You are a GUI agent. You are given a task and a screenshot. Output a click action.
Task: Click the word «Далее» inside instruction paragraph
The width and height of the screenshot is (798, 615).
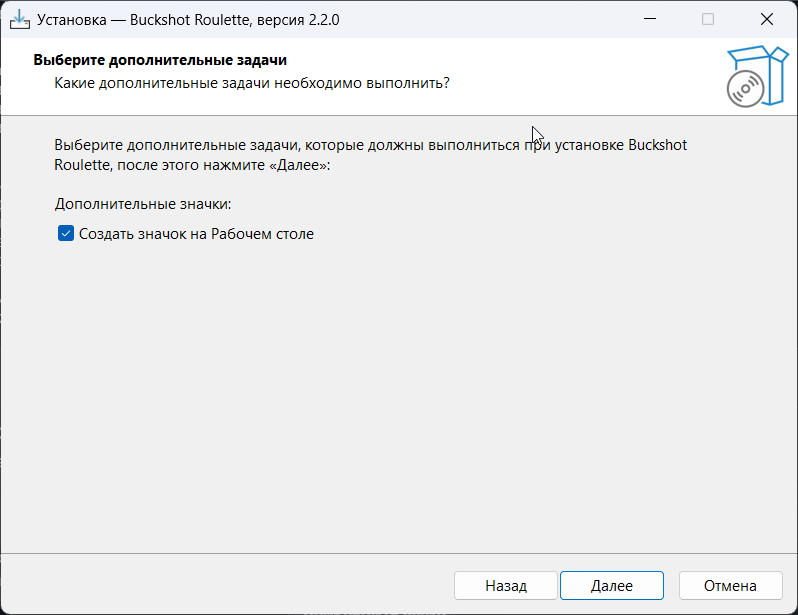300,165
